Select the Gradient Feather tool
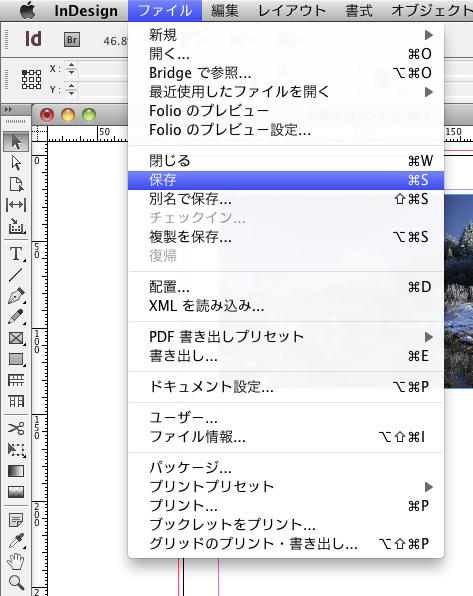 point(16,492)
